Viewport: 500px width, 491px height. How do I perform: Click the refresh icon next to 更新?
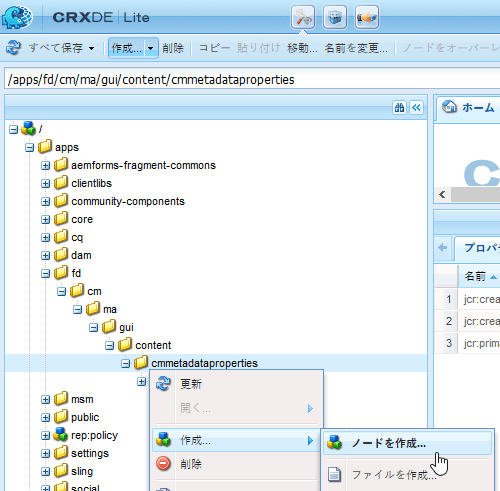(163, 384)
